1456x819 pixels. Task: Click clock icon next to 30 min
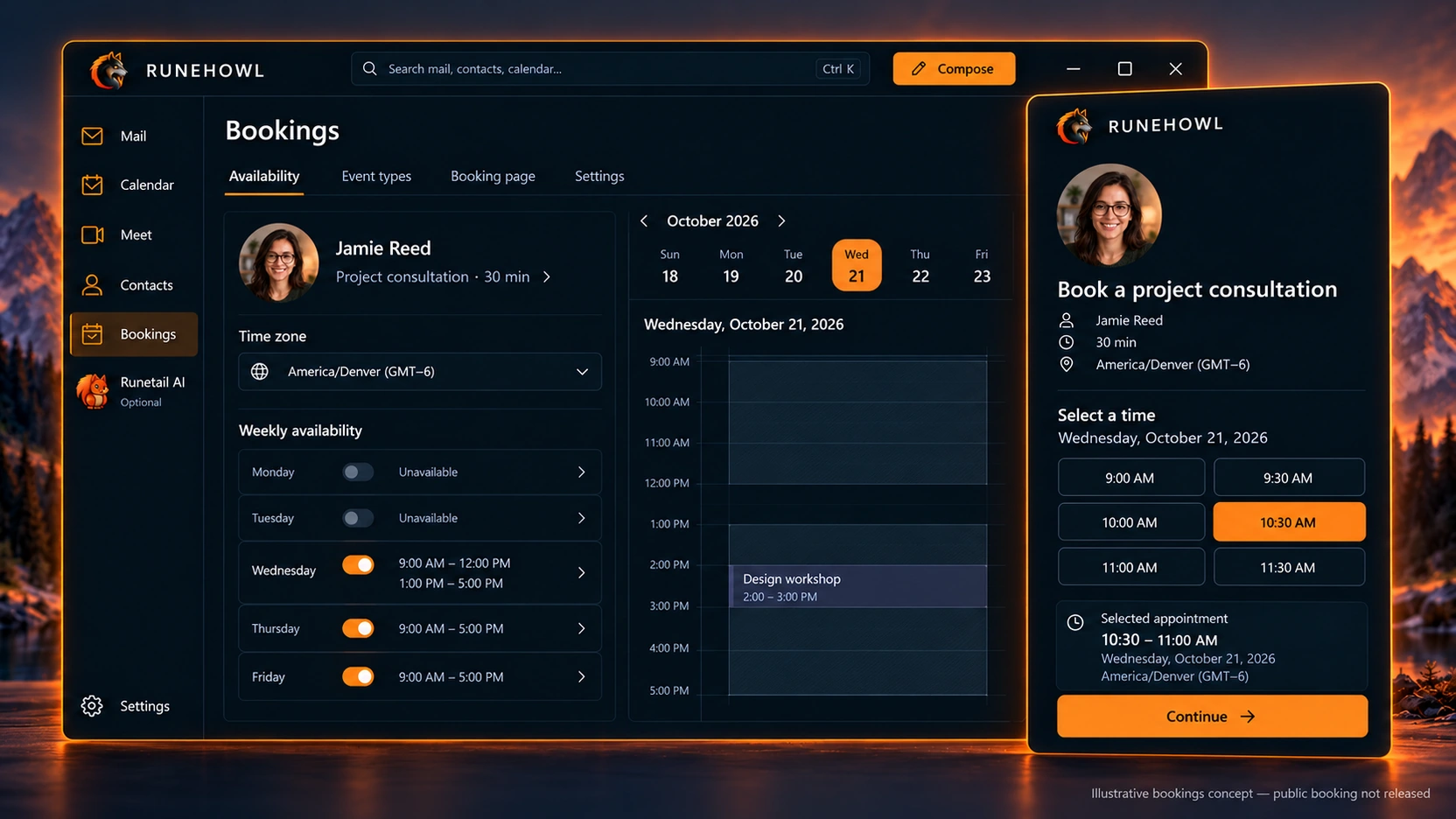click(1066, 342)
